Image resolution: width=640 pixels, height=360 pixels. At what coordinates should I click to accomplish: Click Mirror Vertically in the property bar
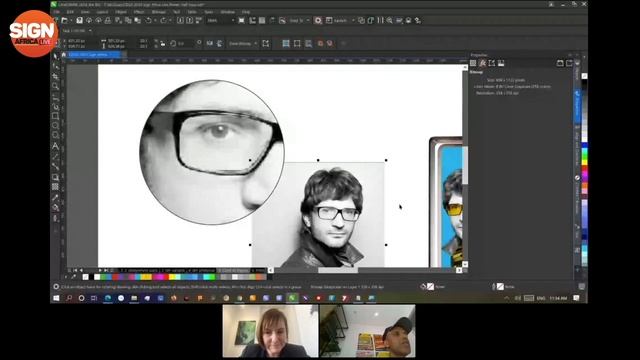[x=219, y=43]
